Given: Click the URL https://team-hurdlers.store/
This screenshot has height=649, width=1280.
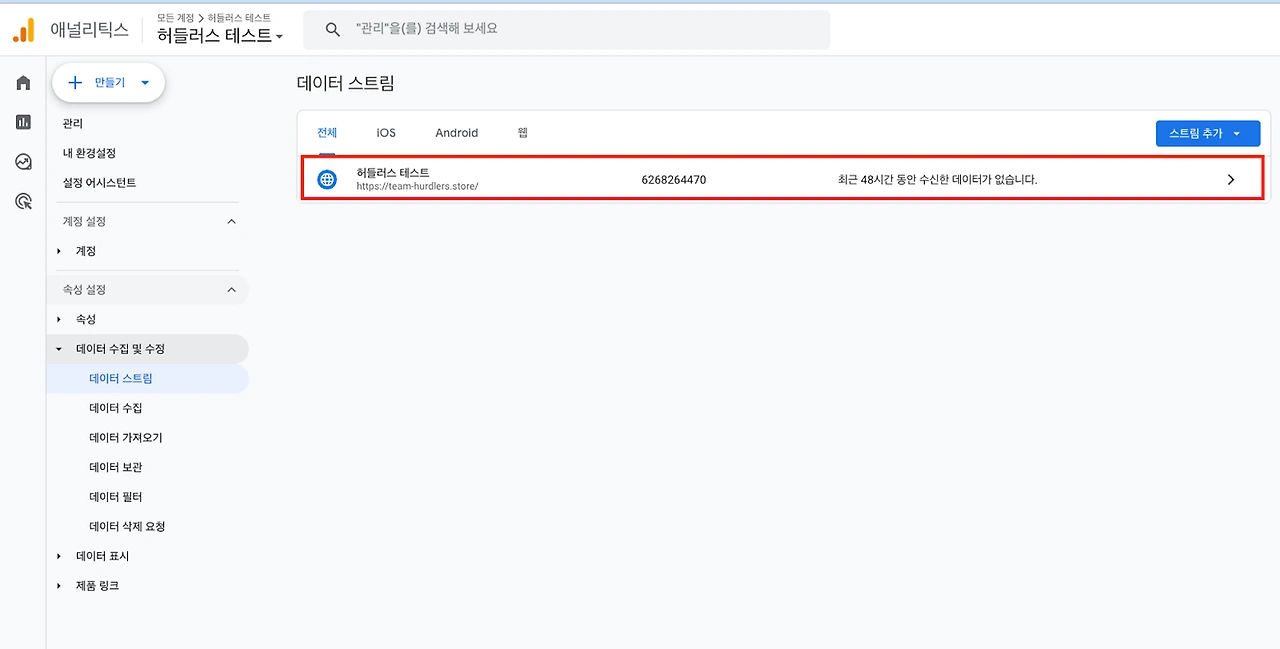Looking at the screenshot, I should pos(417,186).
